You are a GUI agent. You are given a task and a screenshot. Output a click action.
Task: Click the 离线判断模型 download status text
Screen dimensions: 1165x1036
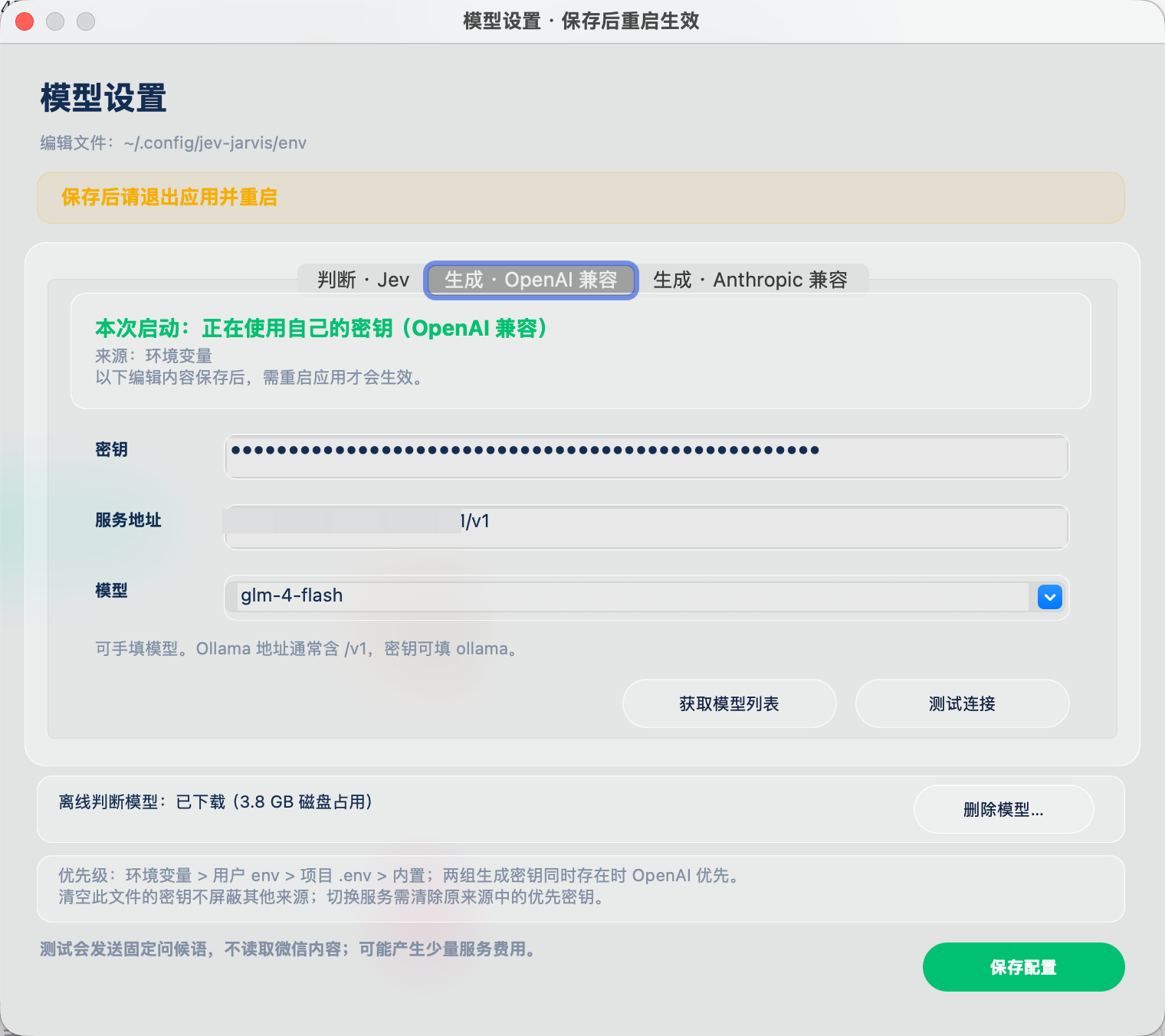pos(215,802)
